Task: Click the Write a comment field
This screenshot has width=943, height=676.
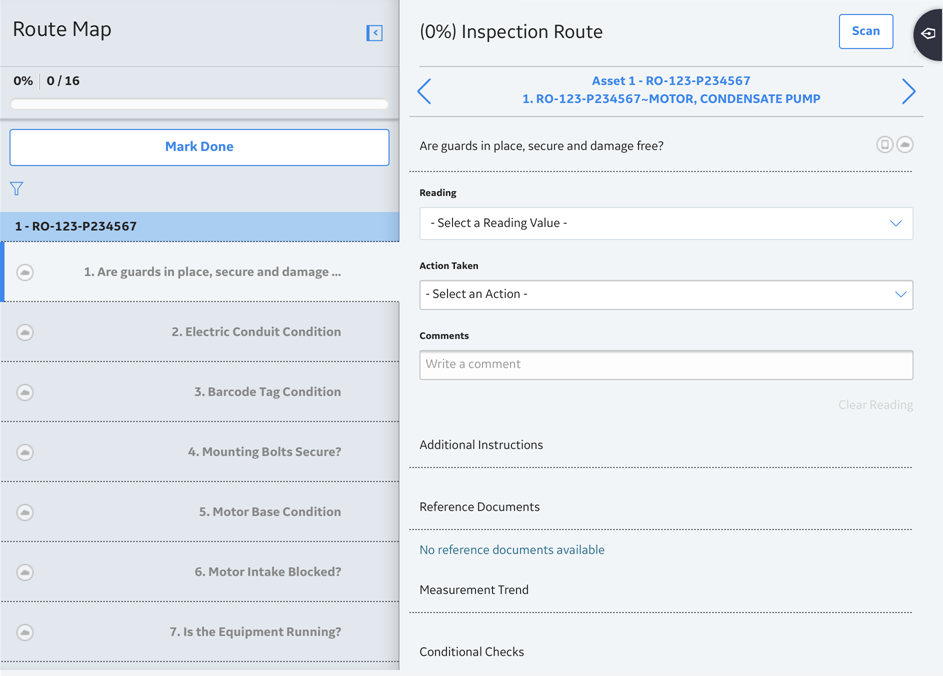Action: click(x=666, y=364)
